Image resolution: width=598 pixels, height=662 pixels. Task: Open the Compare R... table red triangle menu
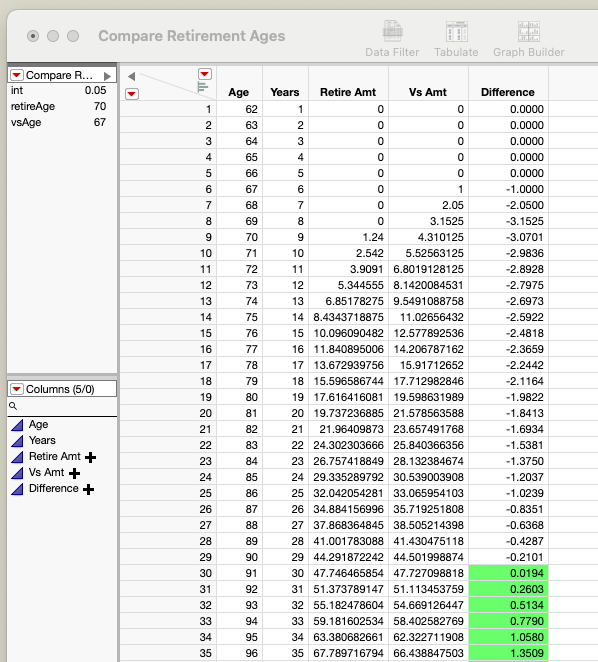click(x=17, y=75)
